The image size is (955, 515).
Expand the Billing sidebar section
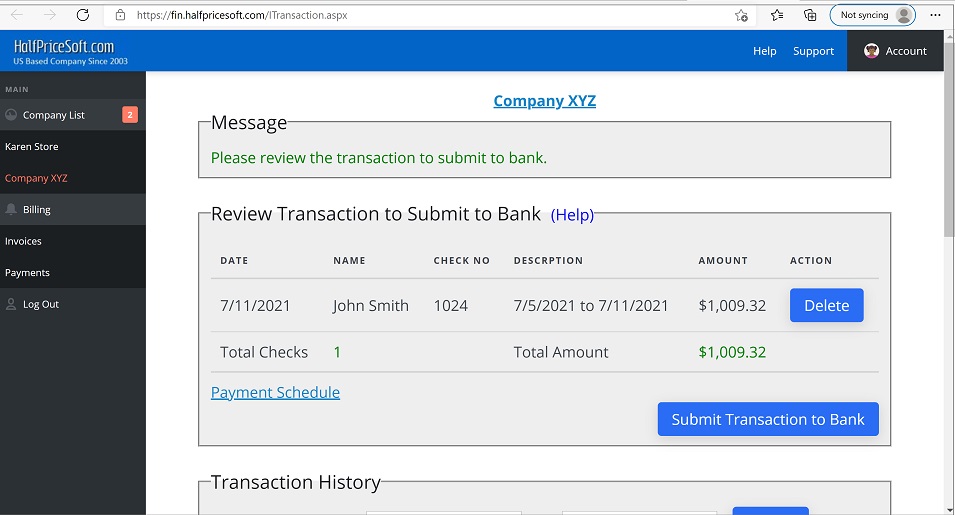[37, 210]
